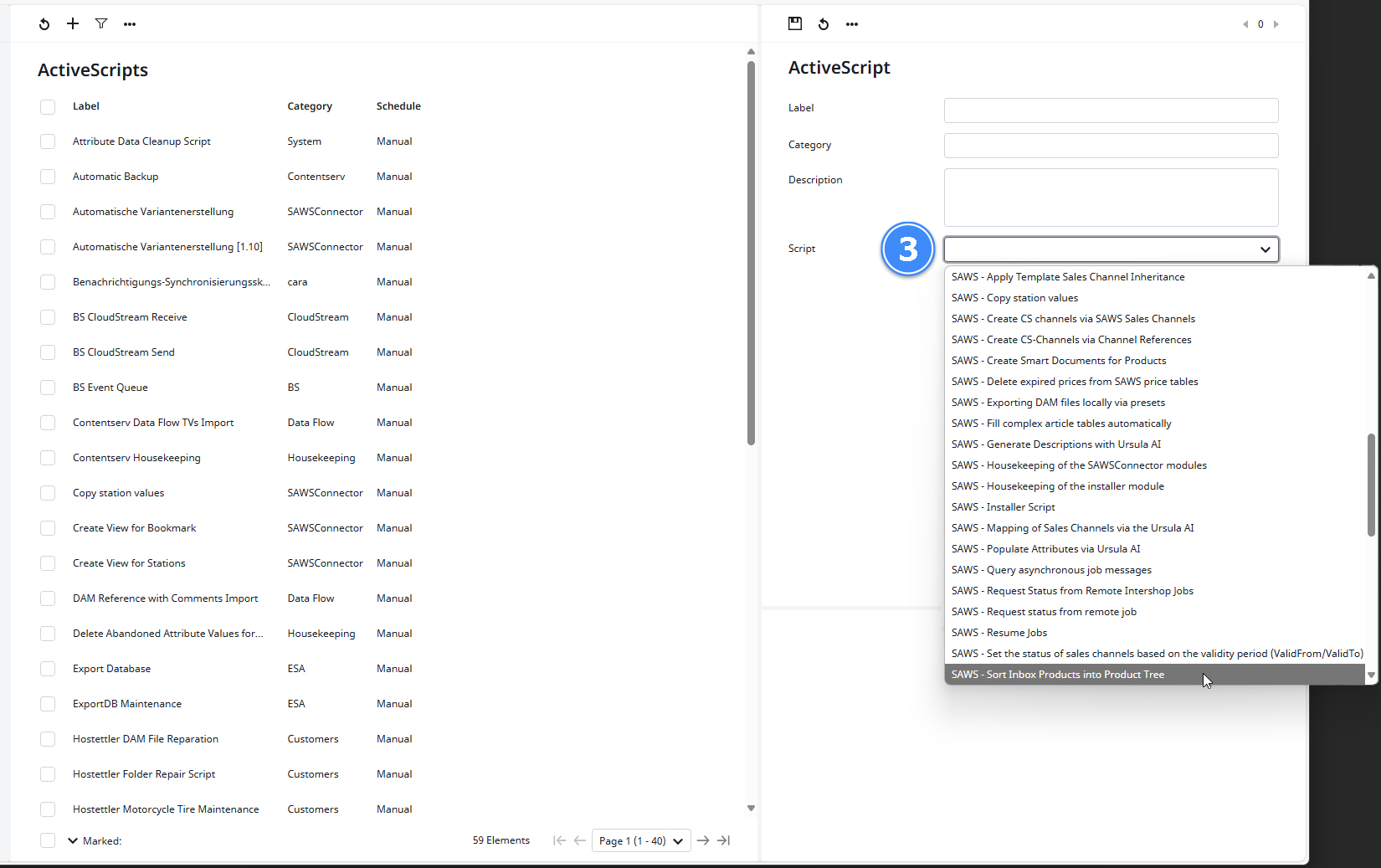Click into the Label input field
Image resolution: width=1381 pixels, height=868 pixels.
point(1111,110)
